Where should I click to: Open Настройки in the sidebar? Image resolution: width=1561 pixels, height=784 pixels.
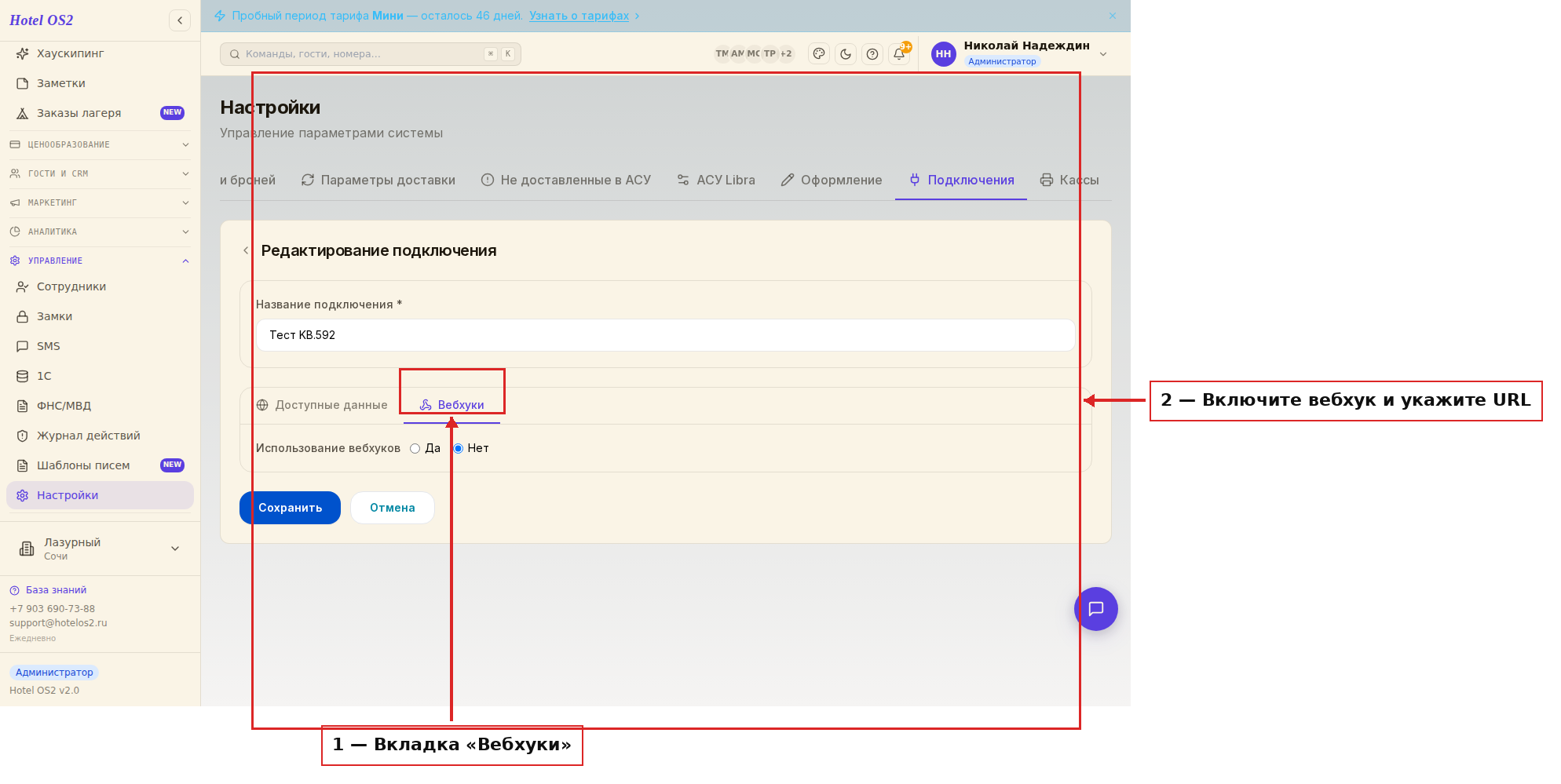click(100, 495)
